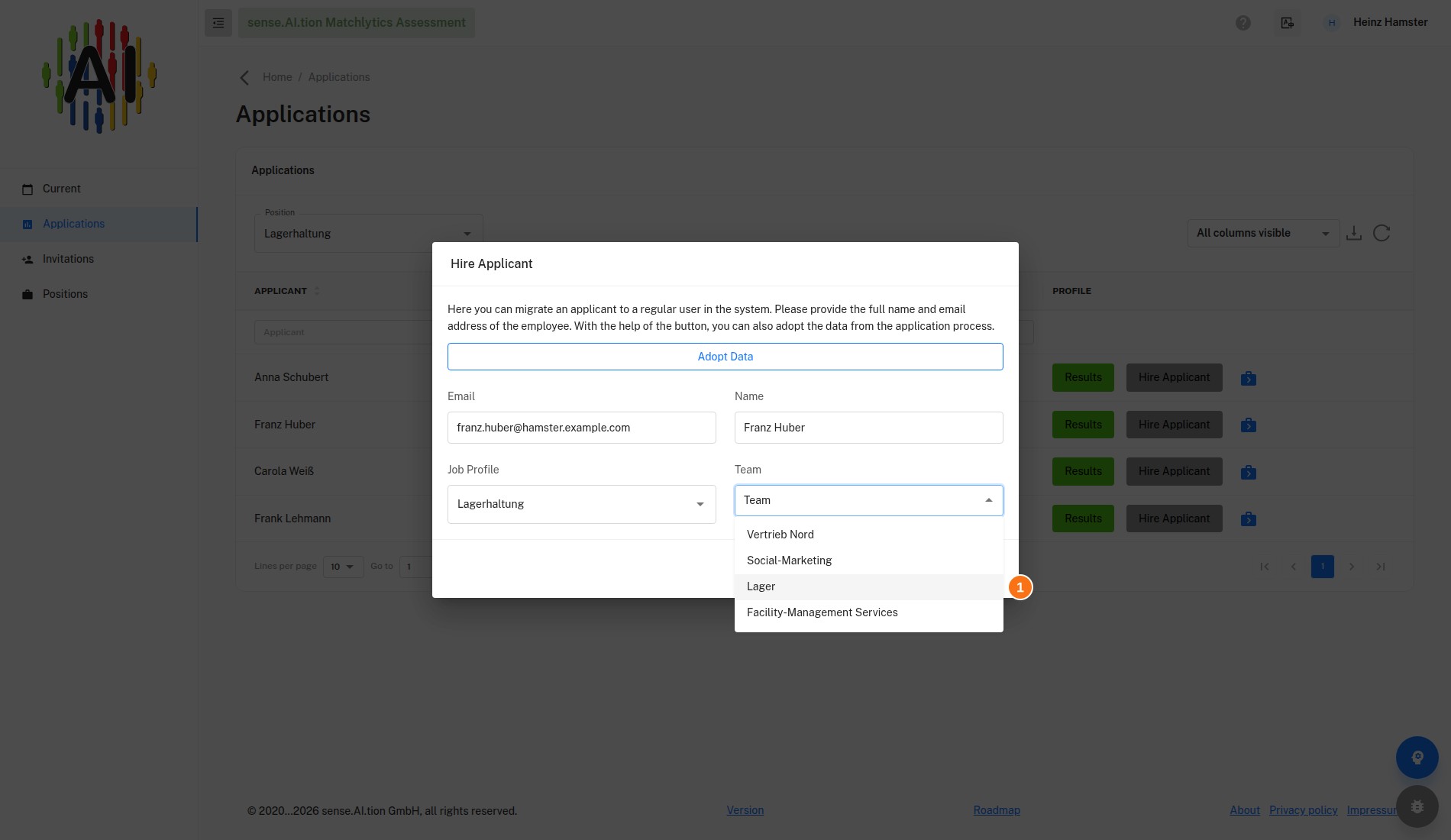This screenshot has width=1451, height=840.
Task: Open Positions in the sidebar
Action: coord(99,294)
